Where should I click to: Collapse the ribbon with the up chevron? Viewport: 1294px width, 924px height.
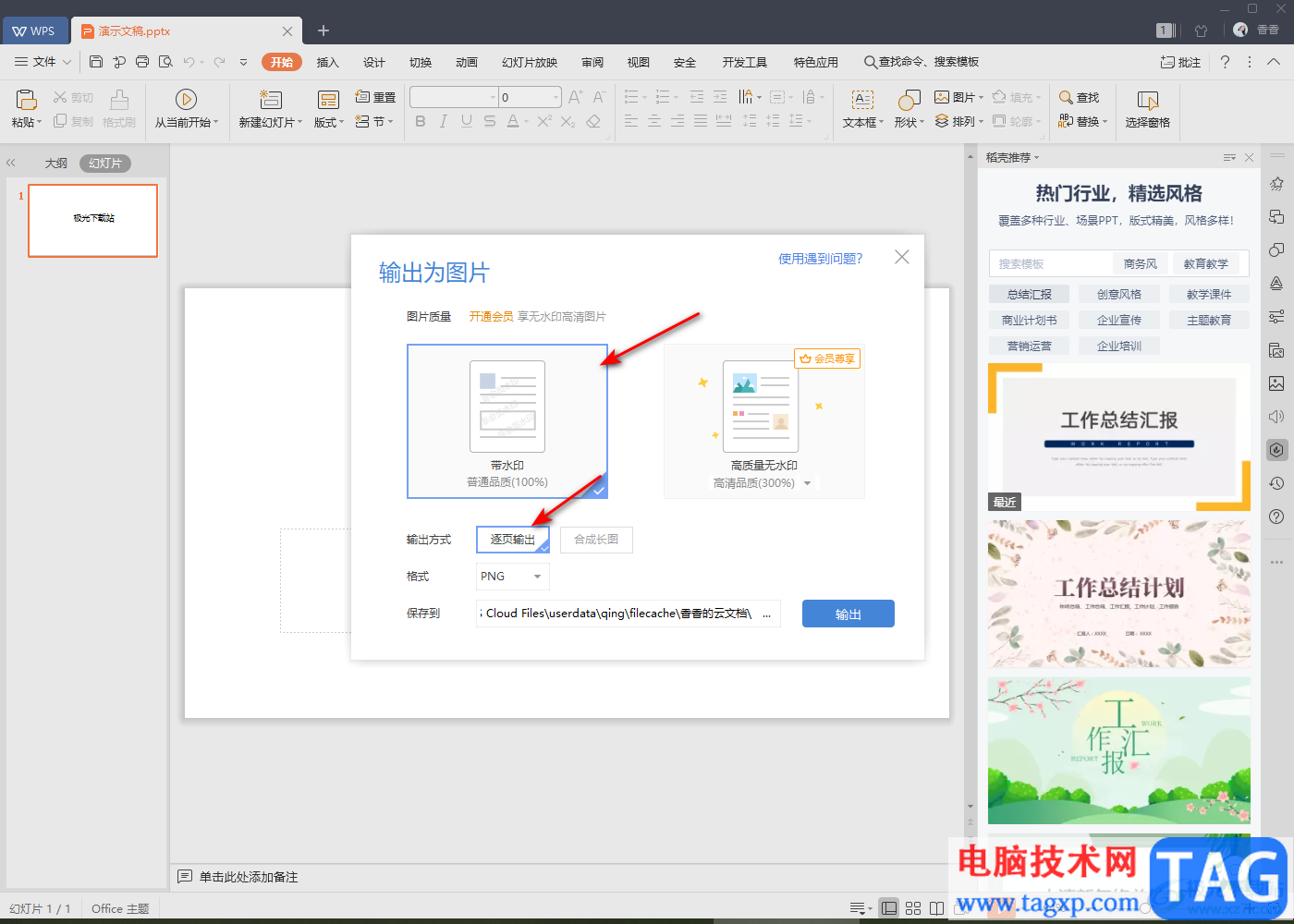pos(1274,62)
